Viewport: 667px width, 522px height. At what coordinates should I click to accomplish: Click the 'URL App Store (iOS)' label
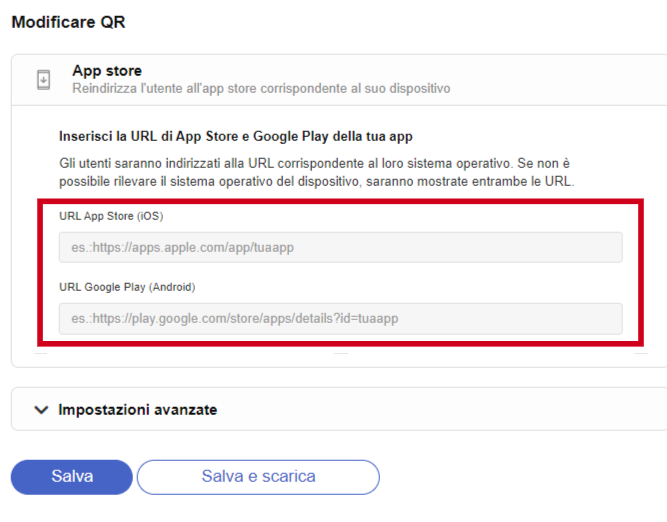[111, 216]
